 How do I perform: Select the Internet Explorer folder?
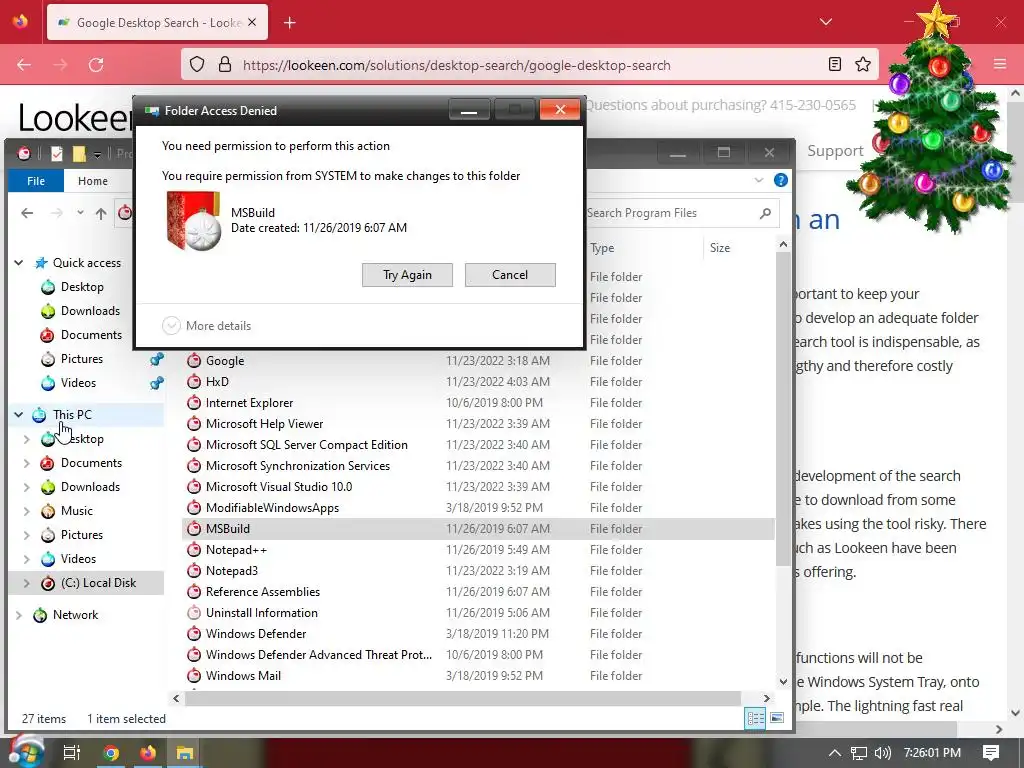[249, 403]
